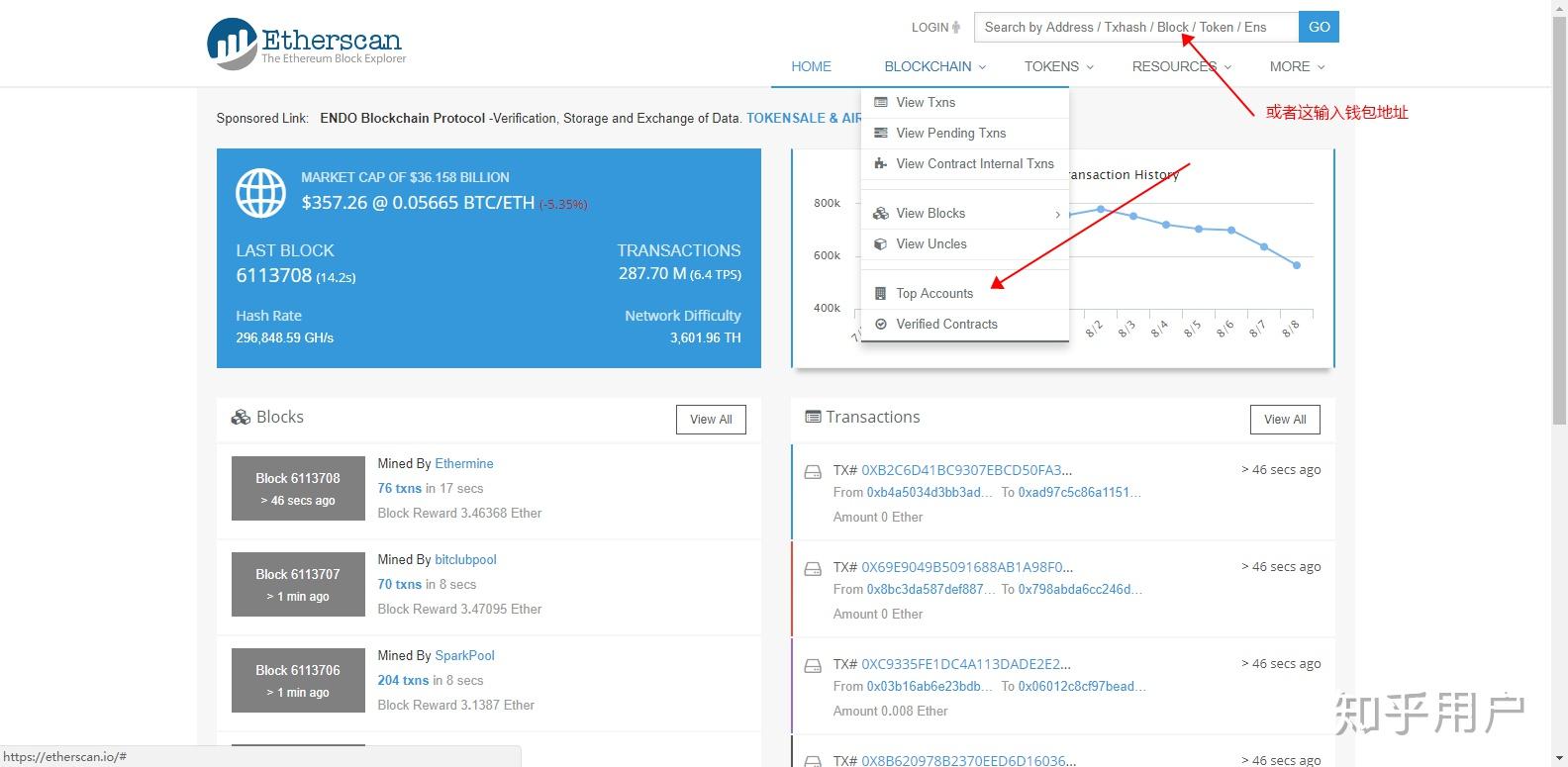Click the Verified Contracts checkmark icon
Image resolution: width=1568 pixels, height=767 pixels.
coord(881,324)
